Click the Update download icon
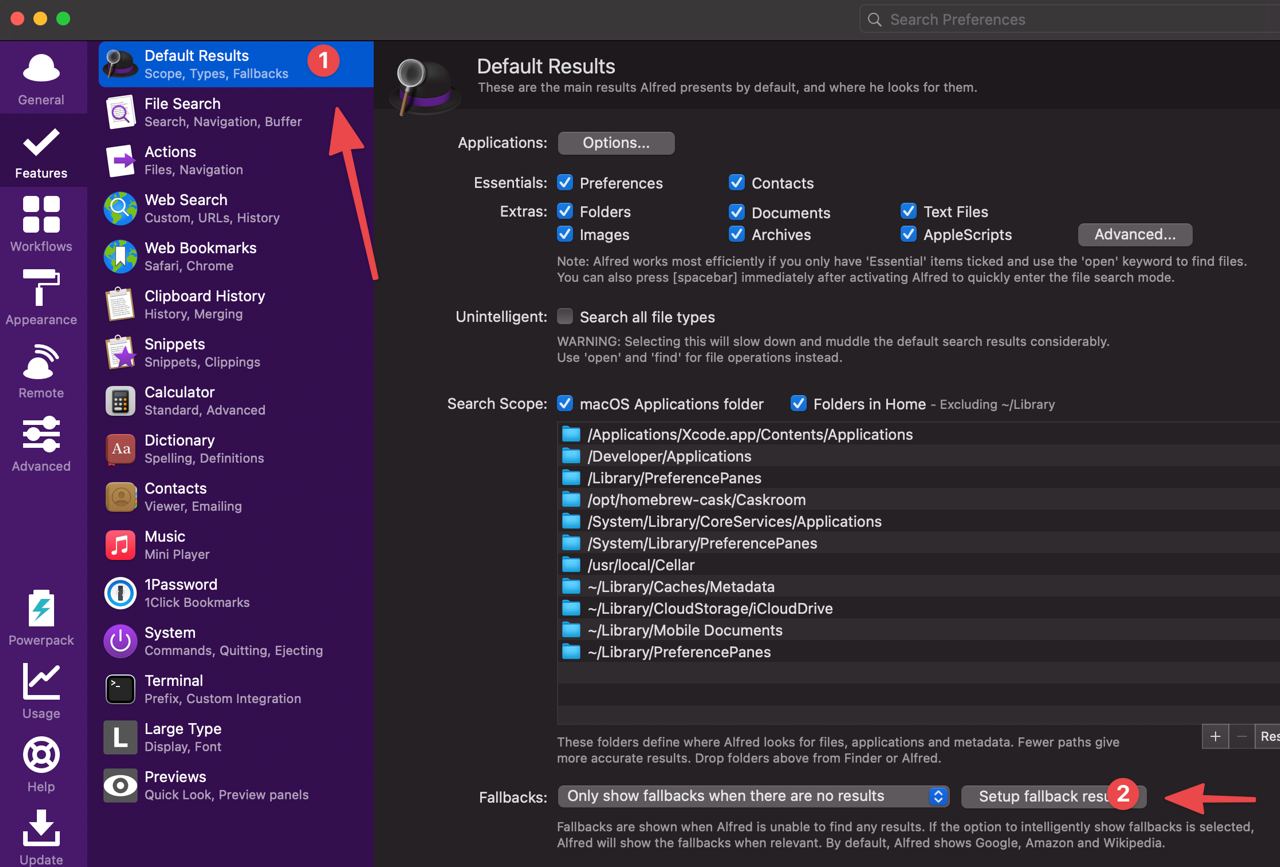The image size is (1280, 867). (x=41, y=828)
